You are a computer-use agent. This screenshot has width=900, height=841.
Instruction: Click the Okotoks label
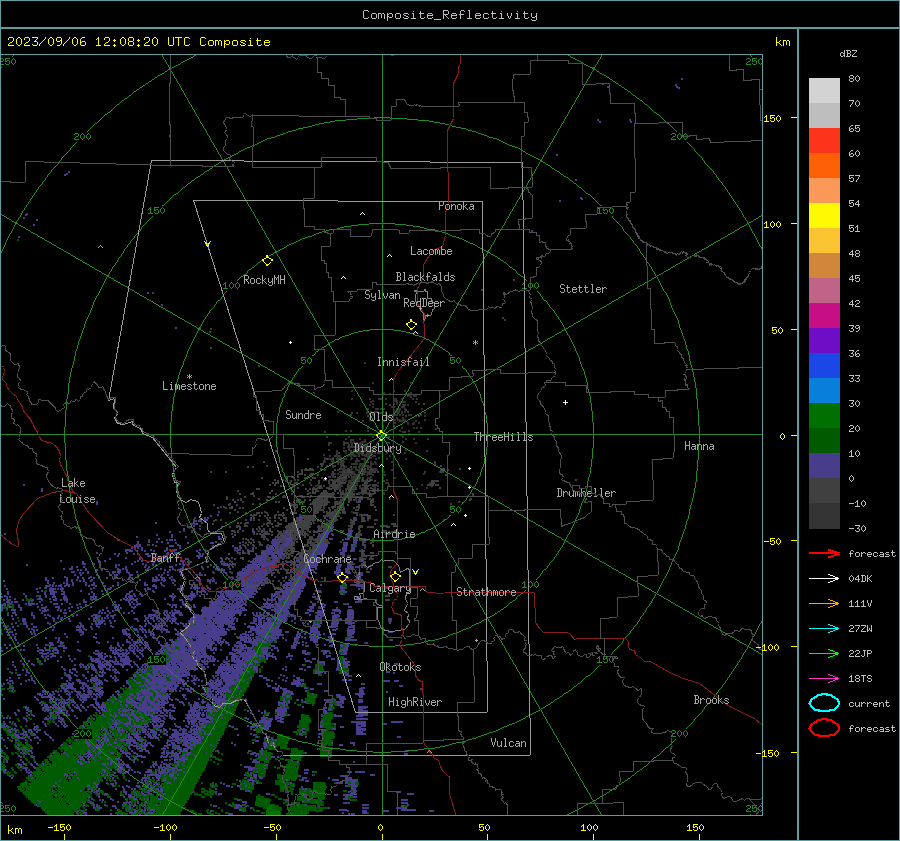[400, 667]
